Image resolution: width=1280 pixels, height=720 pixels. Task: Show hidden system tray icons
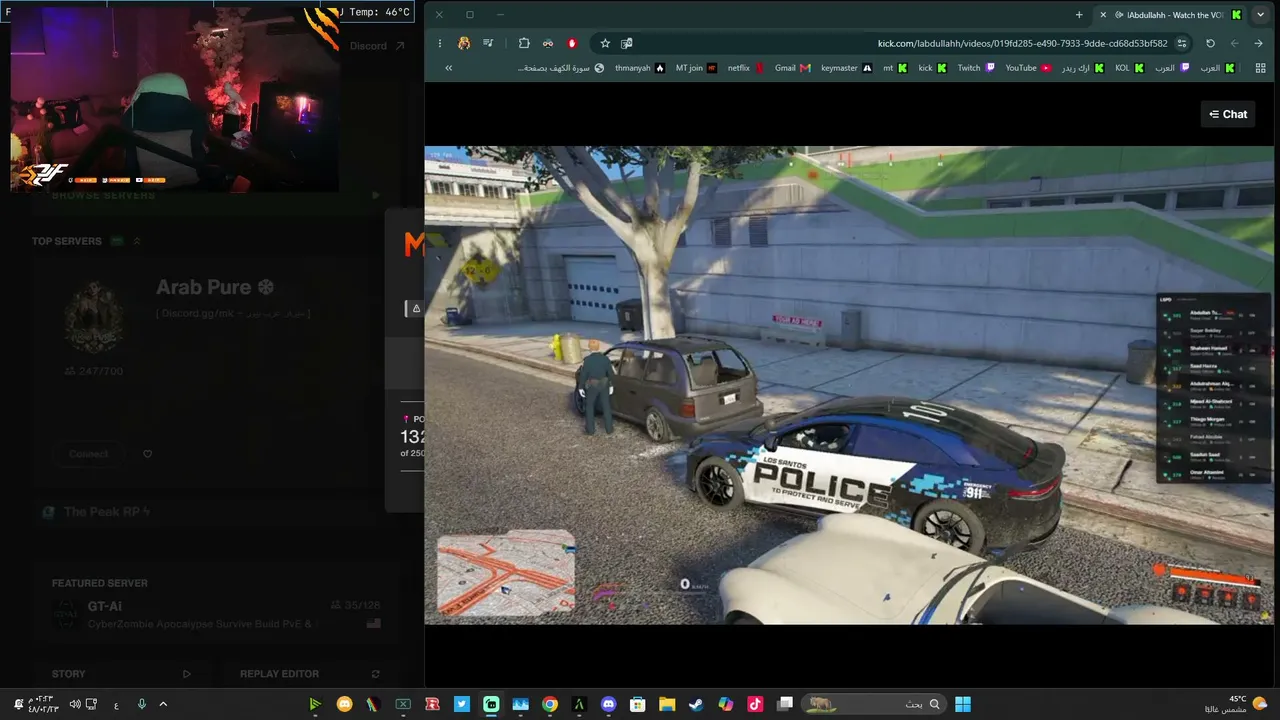(163, 704)
